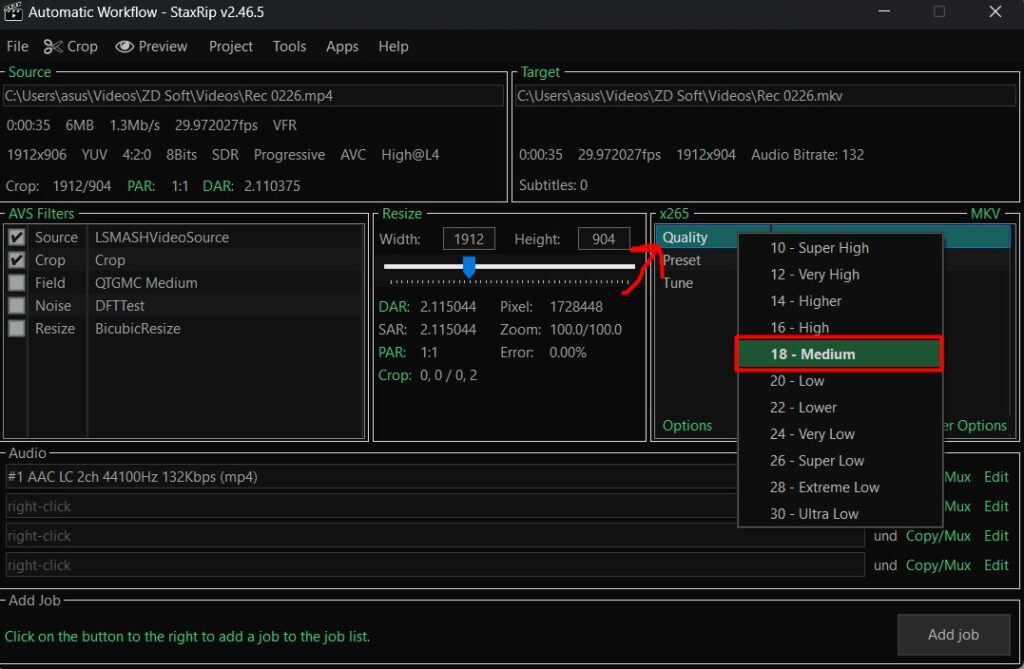
Task: Click the Width input field
Action: (x=469, y=239)
